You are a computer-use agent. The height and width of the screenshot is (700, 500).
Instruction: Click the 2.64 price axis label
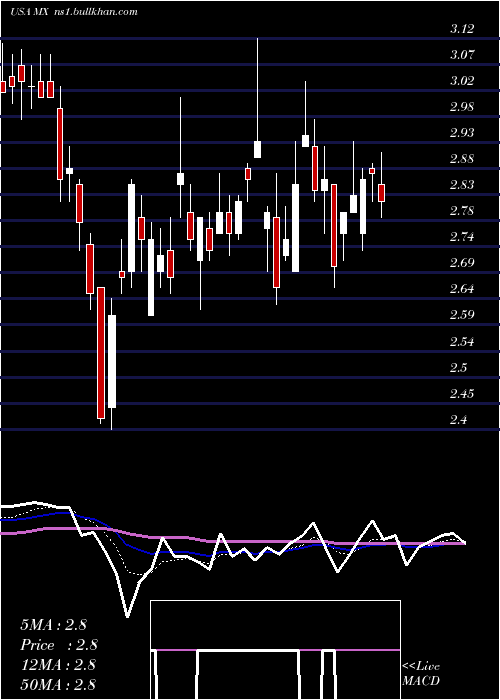point(461,289)
